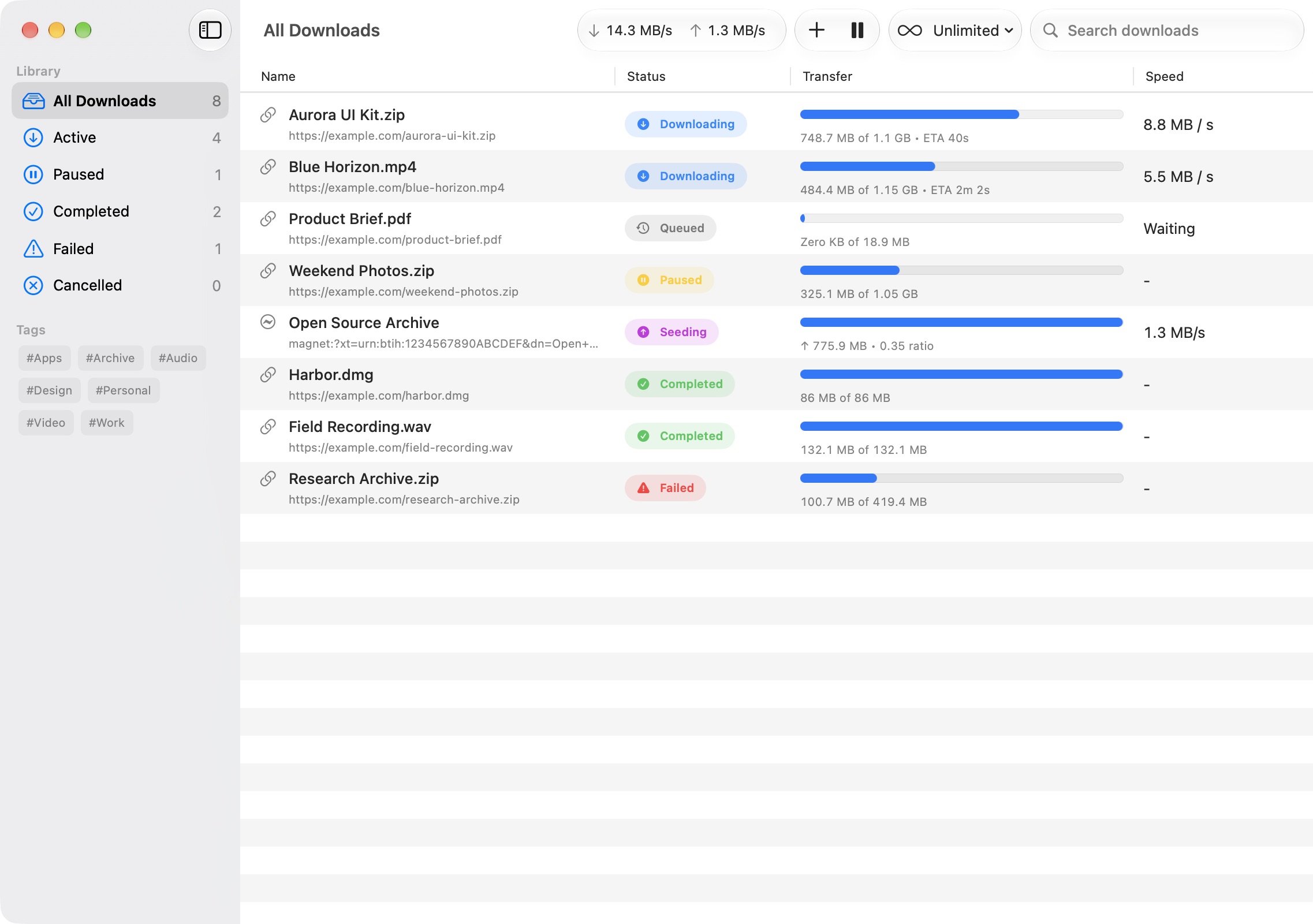Filter by #Personal tag
Image resolution: width=1313 pixels, height=924 pixels.
124,390
